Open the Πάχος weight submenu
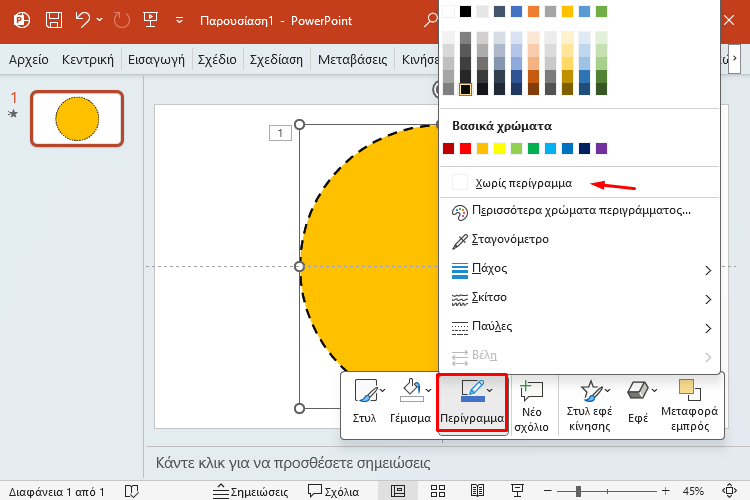The width and height of the screenshot is (750, 500). point(579,269)
